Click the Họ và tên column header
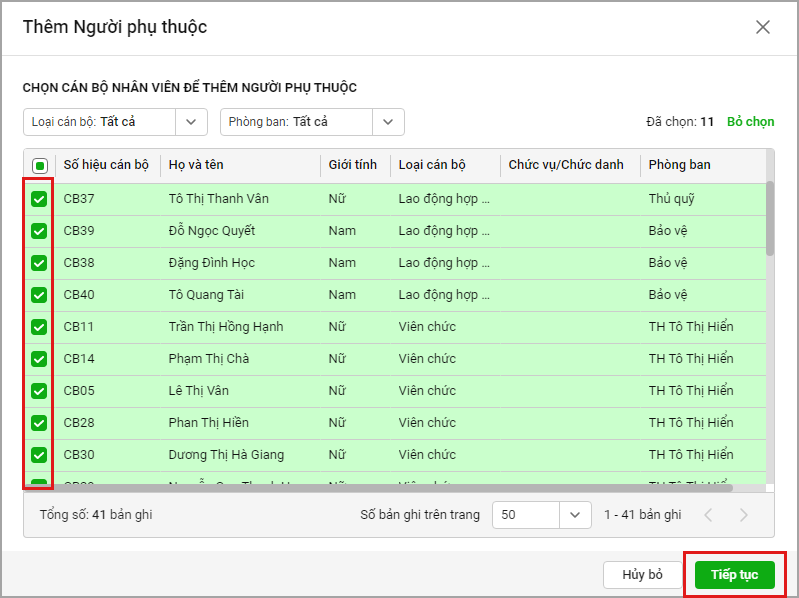Viewport: 799px width, 598px height. pyautogui.click(x=196, y=165)
